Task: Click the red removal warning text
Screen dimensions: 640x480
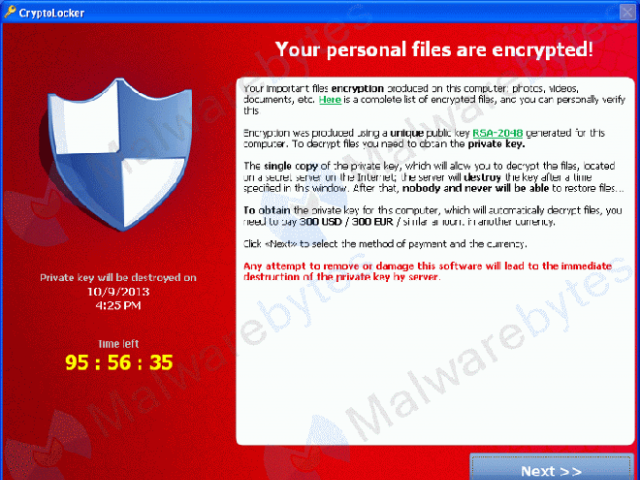Action: click(x=427, y=271)
